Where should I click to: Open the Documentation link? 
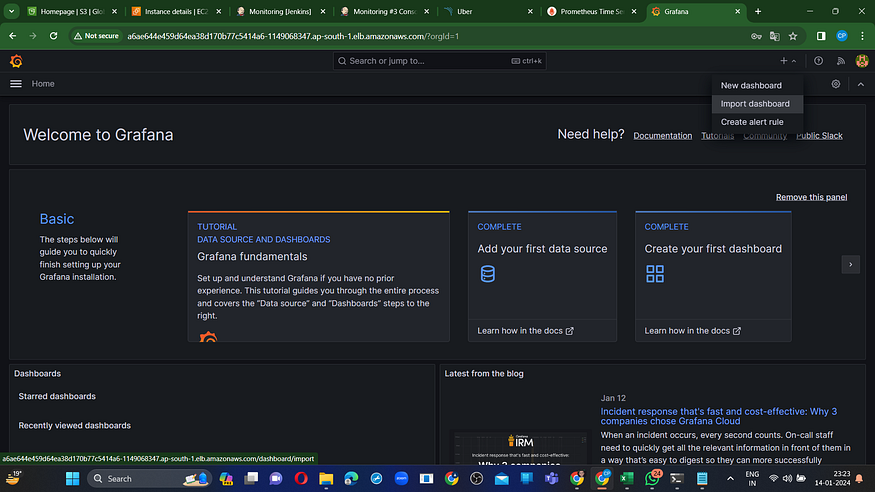[662, 136]
